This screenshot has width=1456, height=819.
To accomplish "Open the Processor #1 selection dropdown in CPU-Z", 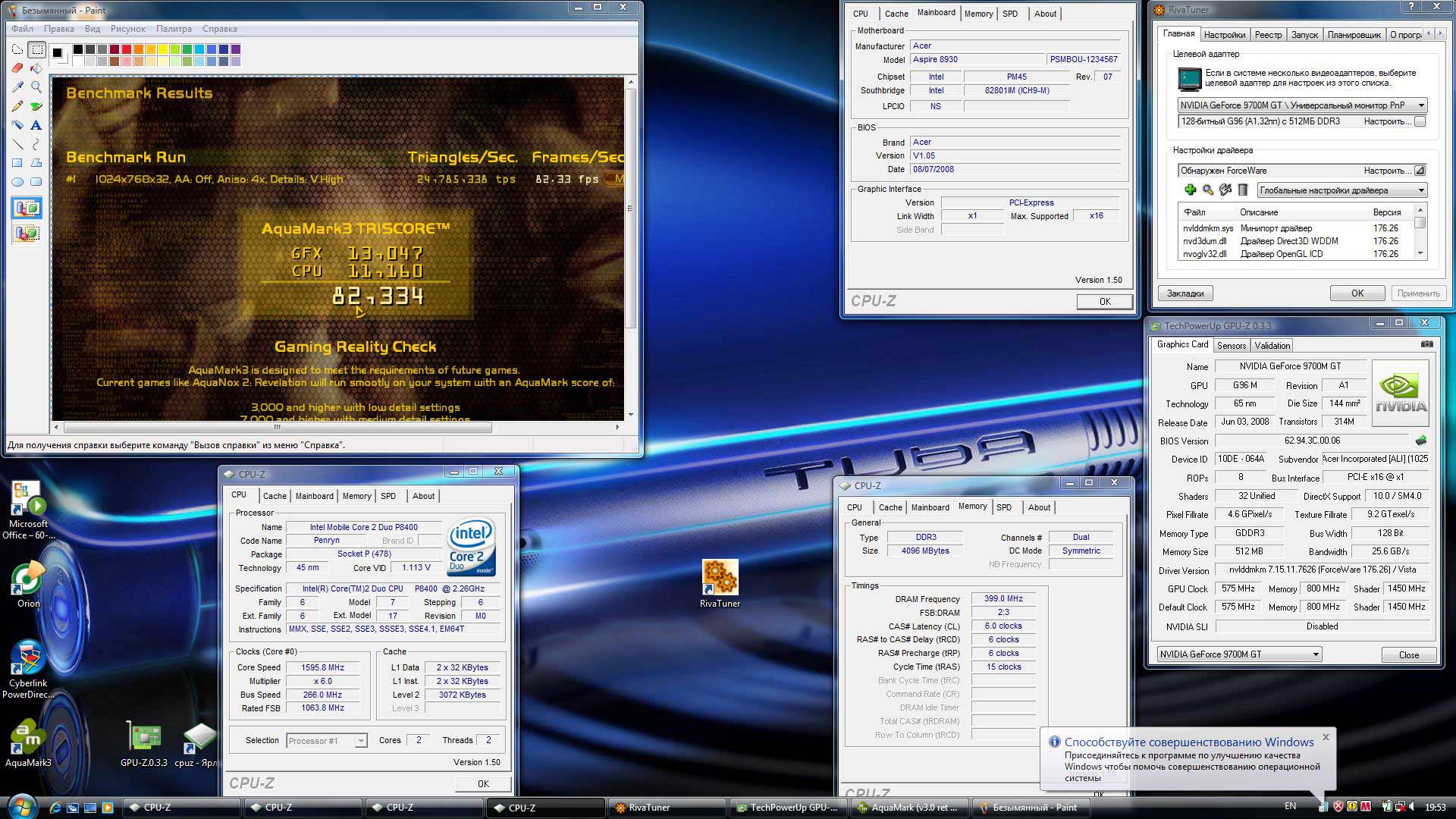I will point(327,741).
